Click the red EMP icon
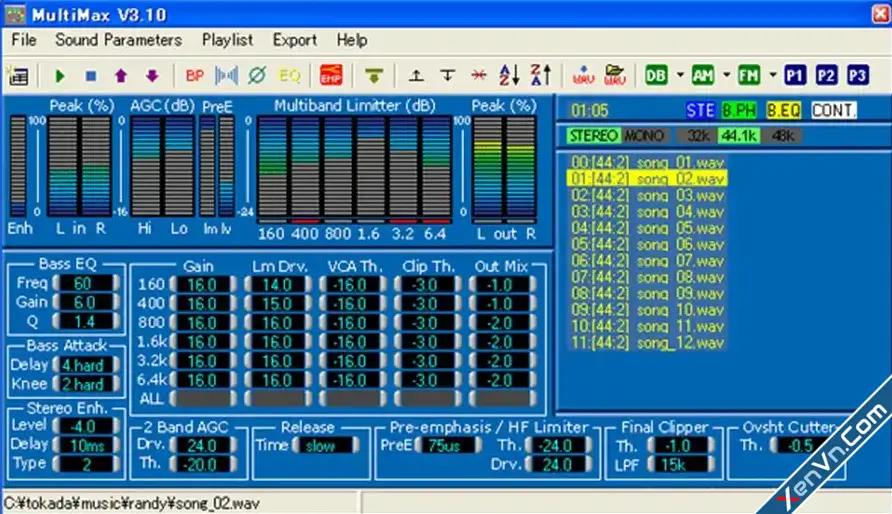The image size is (892, 514). click(x=331, y=75)
